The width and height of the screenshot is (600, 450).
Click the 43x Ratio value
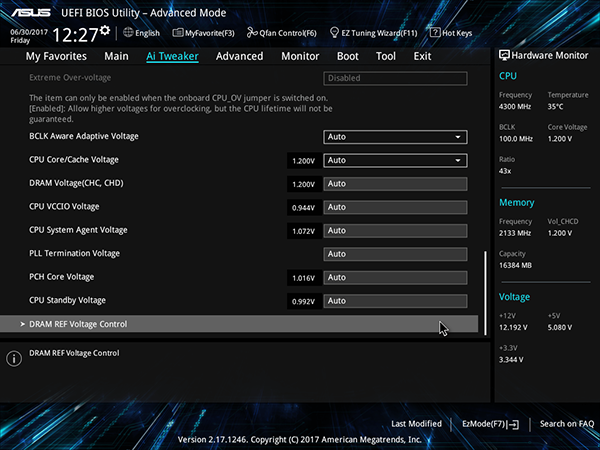505,171
